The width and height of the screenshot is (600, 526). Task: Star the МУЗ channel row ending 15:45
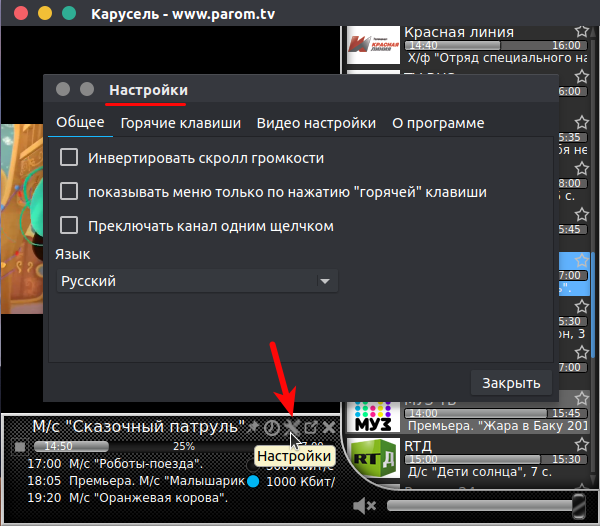click(582, 399)
